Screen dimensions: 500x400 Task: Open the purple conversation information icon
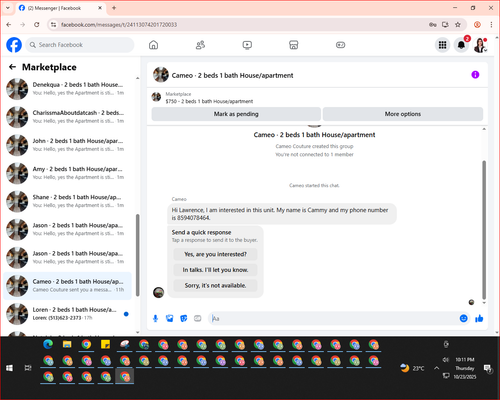(x=475, y=75)
